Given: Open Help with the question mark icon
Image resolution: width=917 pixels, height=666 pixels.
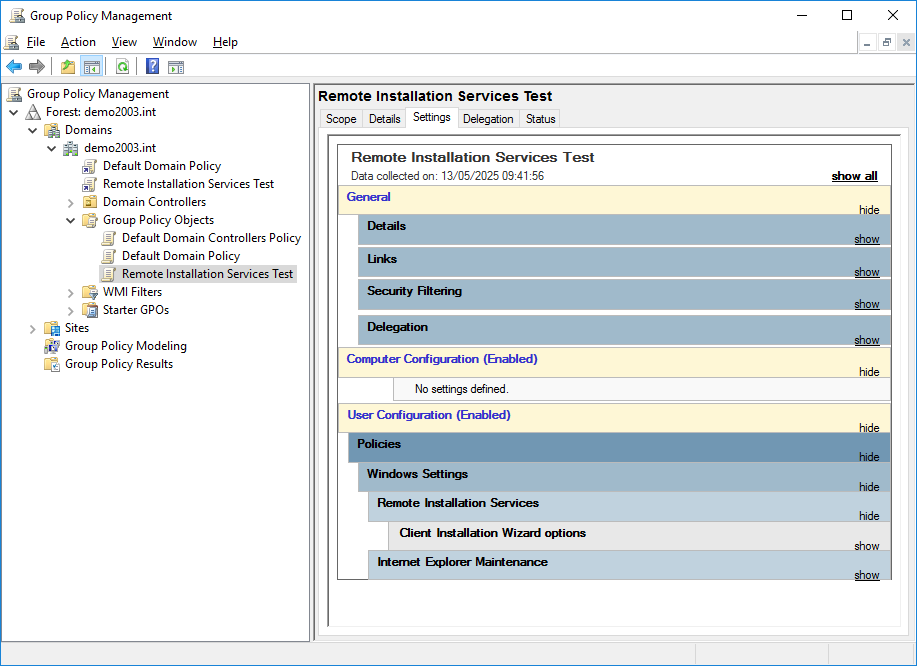Looking at the screenshot, I should (x=152, y=67).
